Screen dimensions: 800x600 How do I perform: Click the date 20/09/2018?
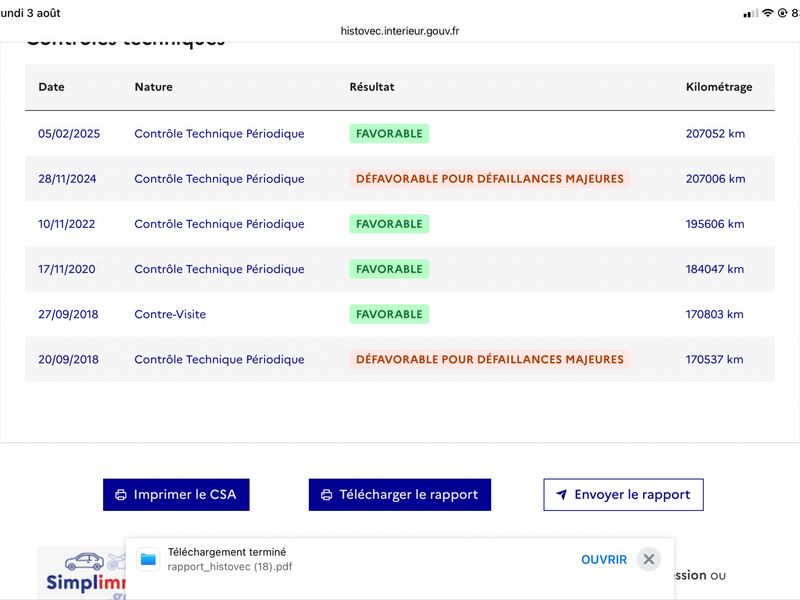pos(68,359)
